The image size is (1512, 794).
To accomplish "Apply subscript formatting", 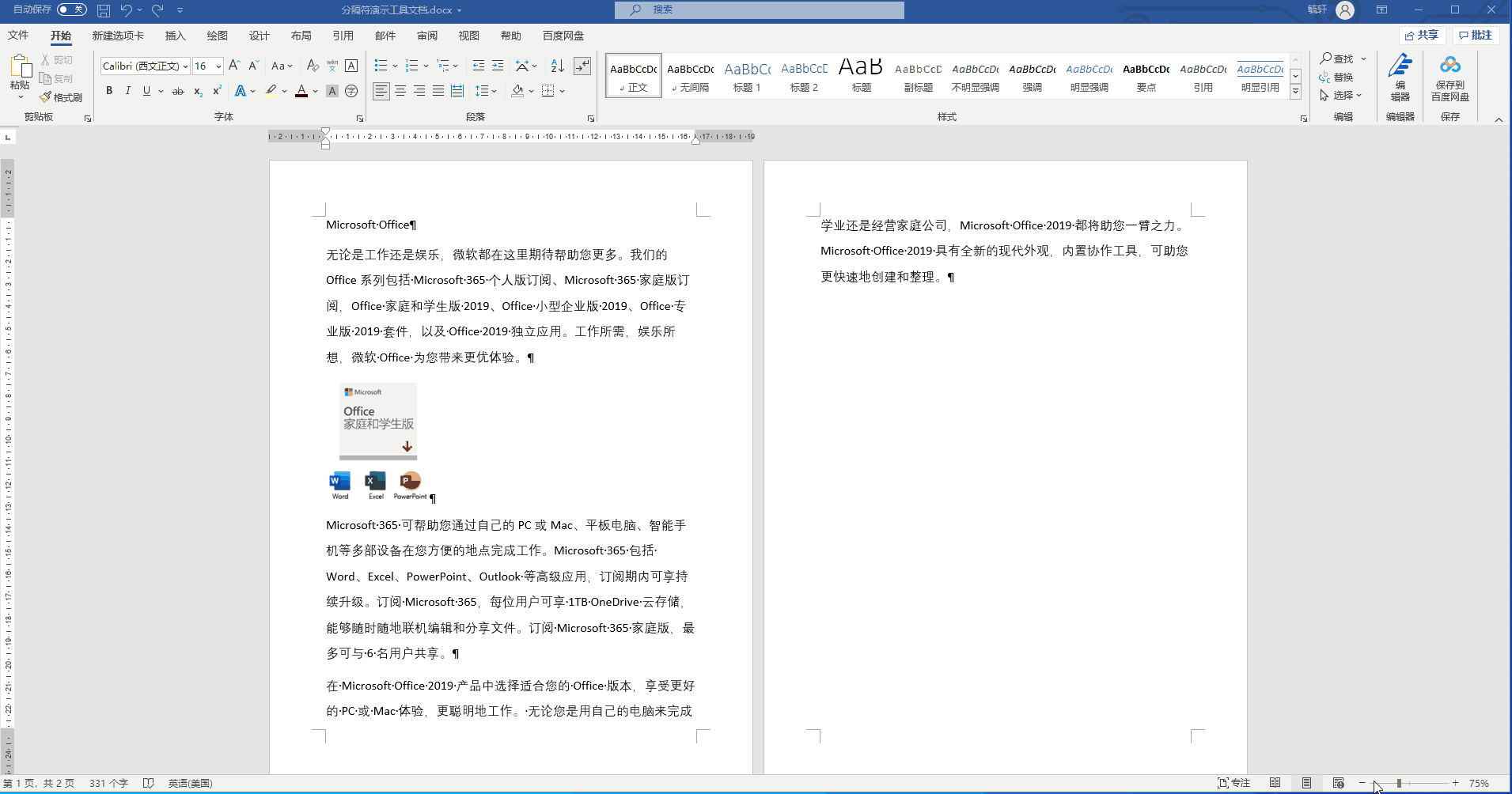I will coord(198,91).
